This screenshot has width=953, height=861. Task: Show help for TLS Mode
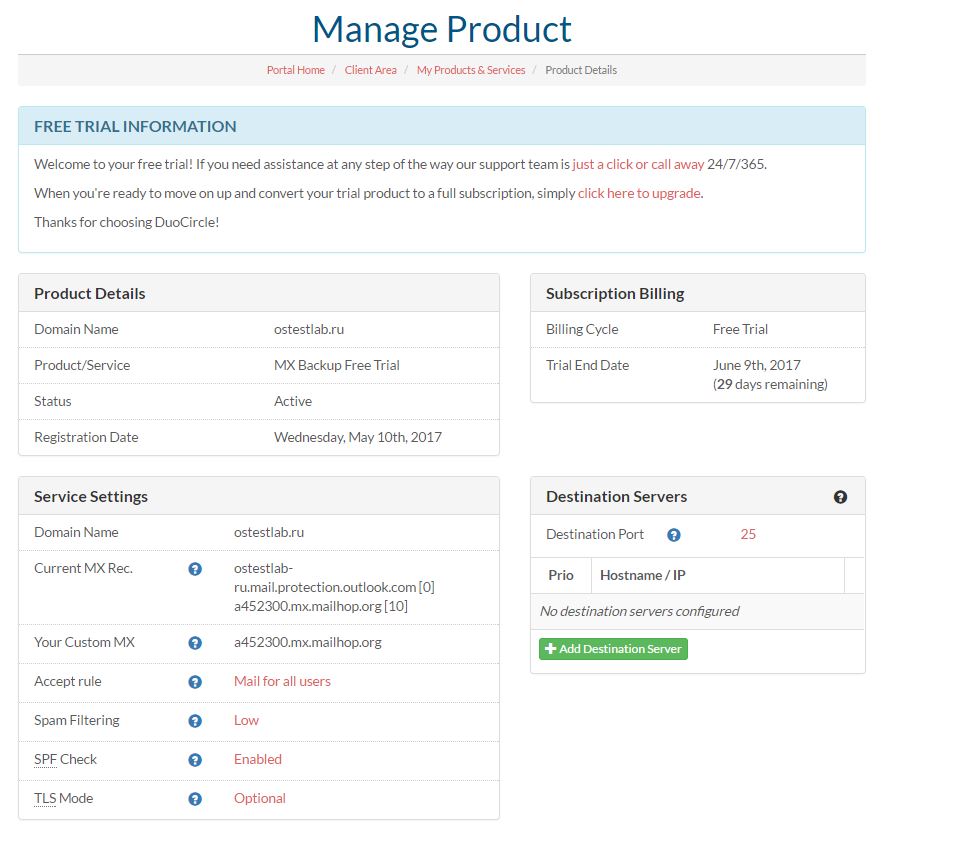195,799
